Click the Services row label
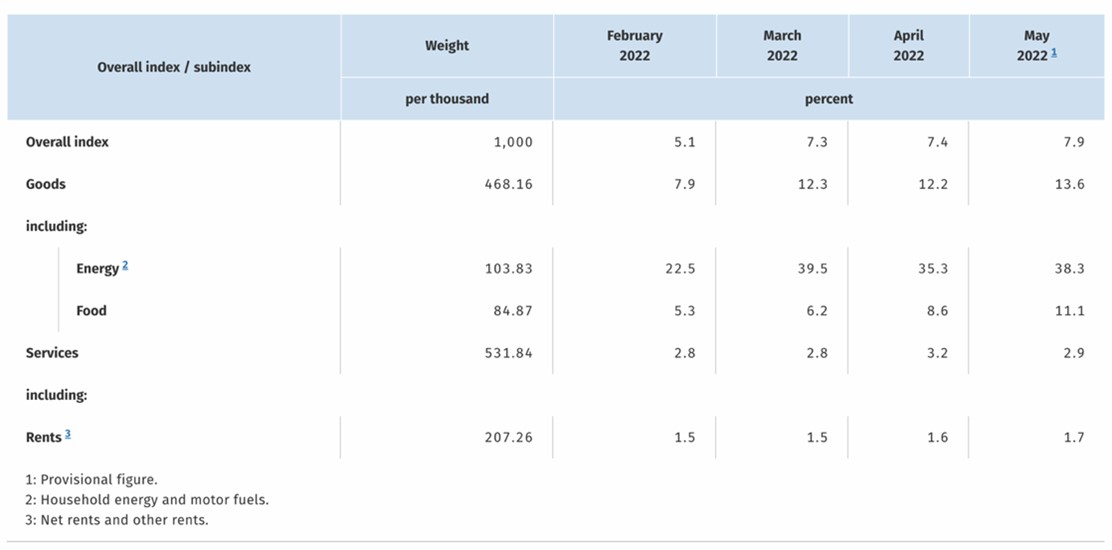 pos(52,352)
